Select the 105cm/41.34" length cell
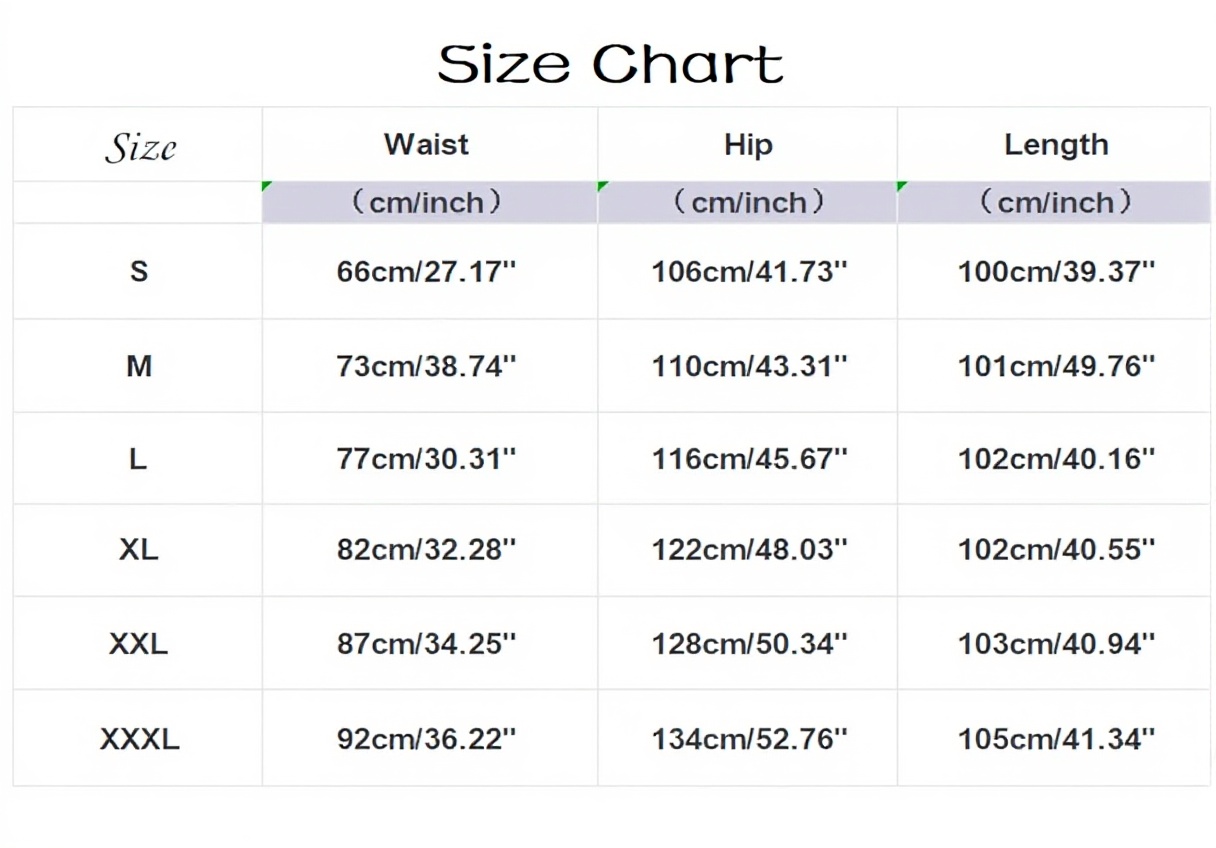Screen dimensions: 1216x848 [1056, 740]
